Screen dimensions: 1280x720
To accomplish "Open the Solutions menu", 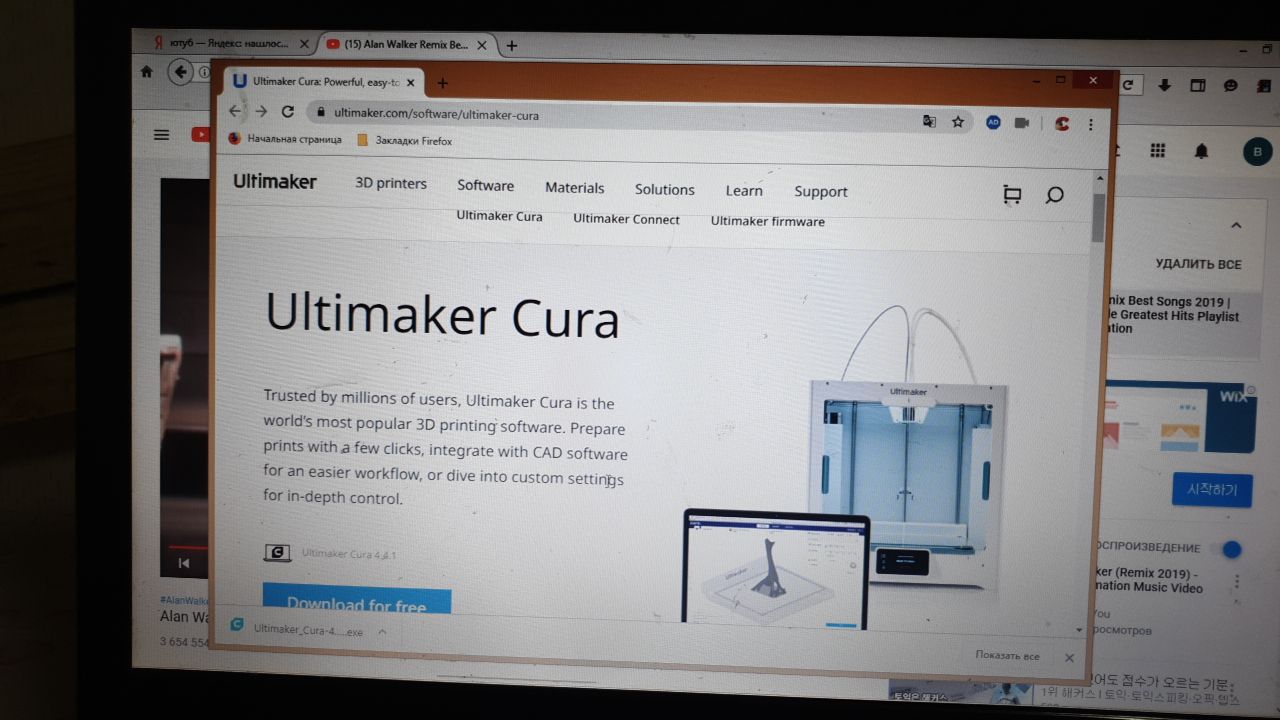I will click(x=664, y=190).
